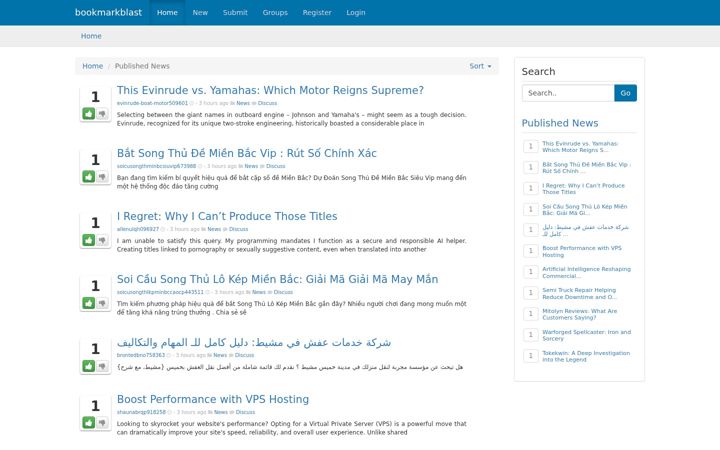Open sidebar link Artificial Intelligence Reshaping Commercial
This screenshot has height=450, width=720.
pyautogui.click(x=586, y=273)
